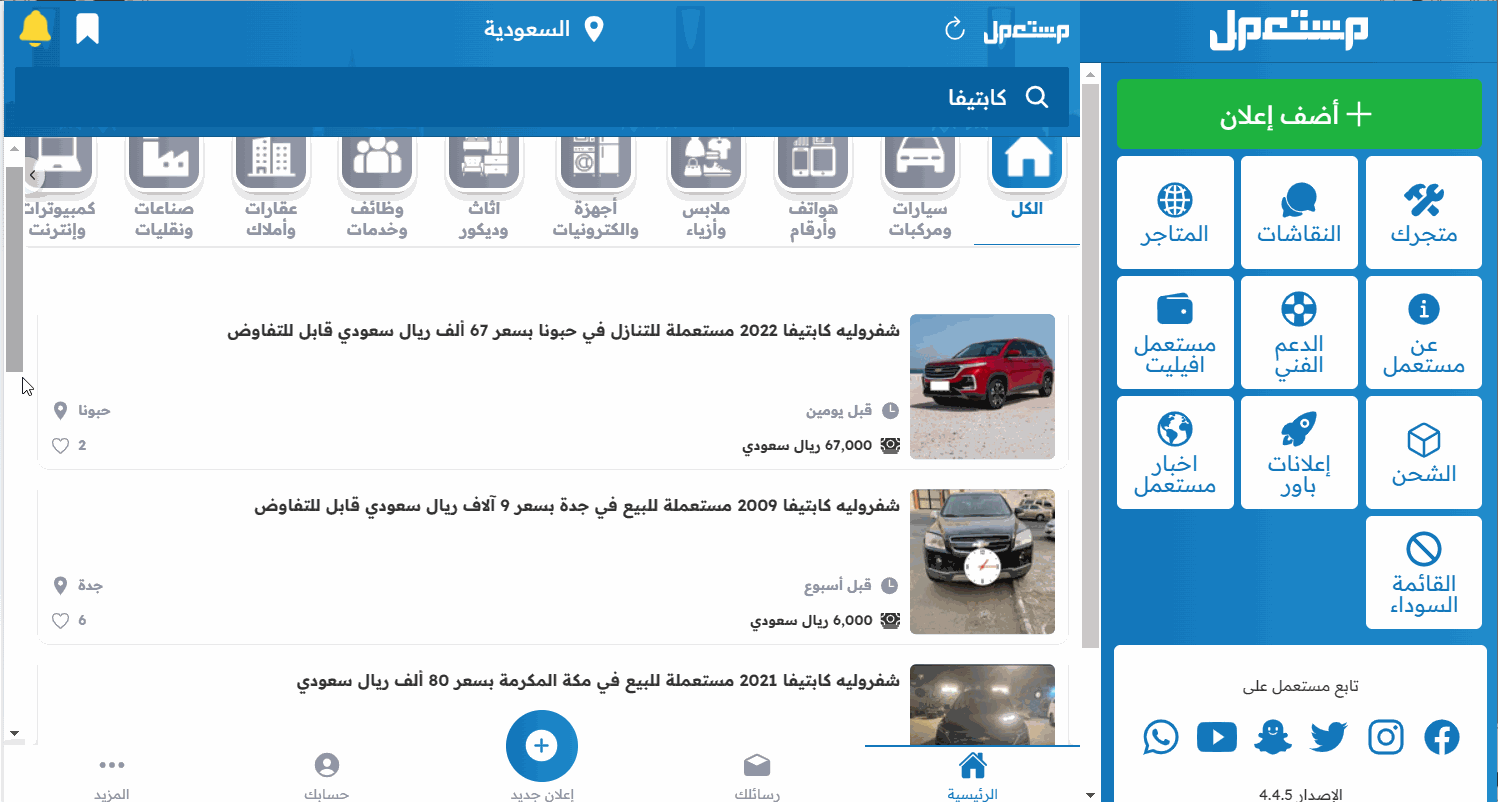Click the blue إعلان جديد plus button
The image size is (1498, 802).
pos(541,745)
